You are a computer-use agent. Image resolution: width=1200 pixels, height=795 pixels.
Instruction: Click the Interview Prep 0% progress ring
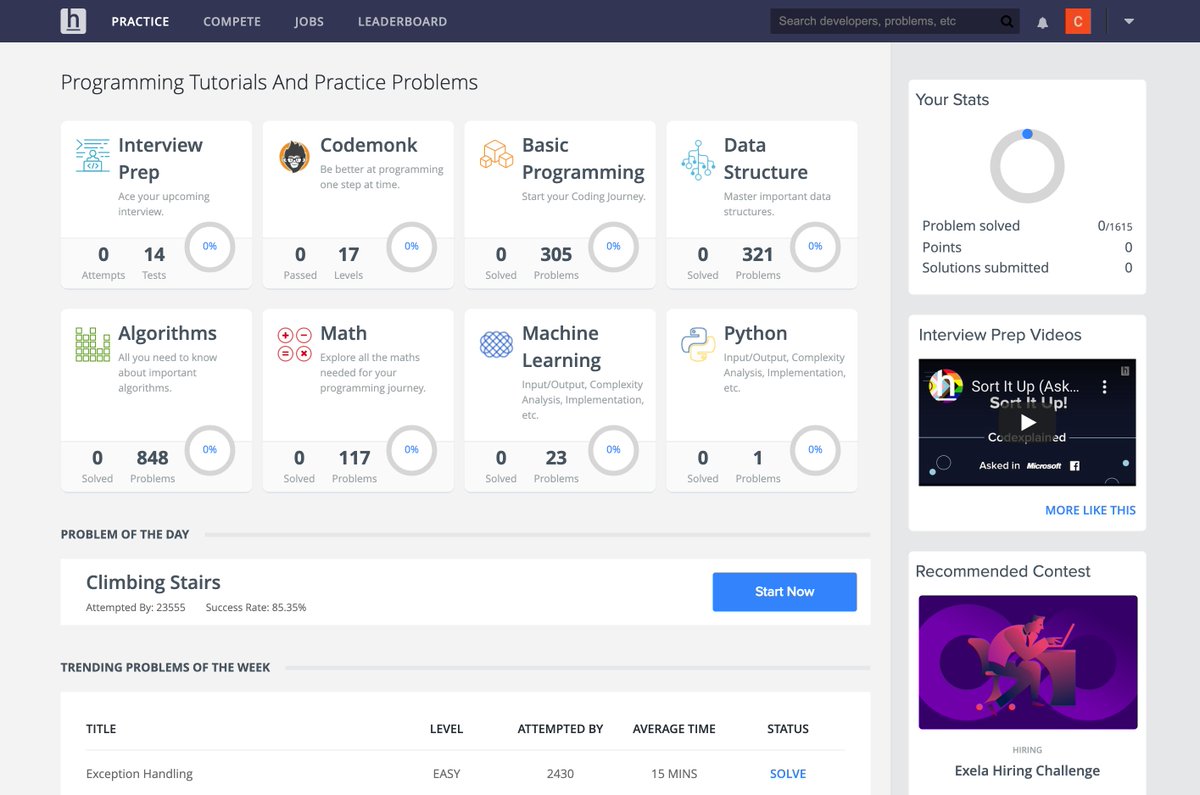[x=210, y=246]
